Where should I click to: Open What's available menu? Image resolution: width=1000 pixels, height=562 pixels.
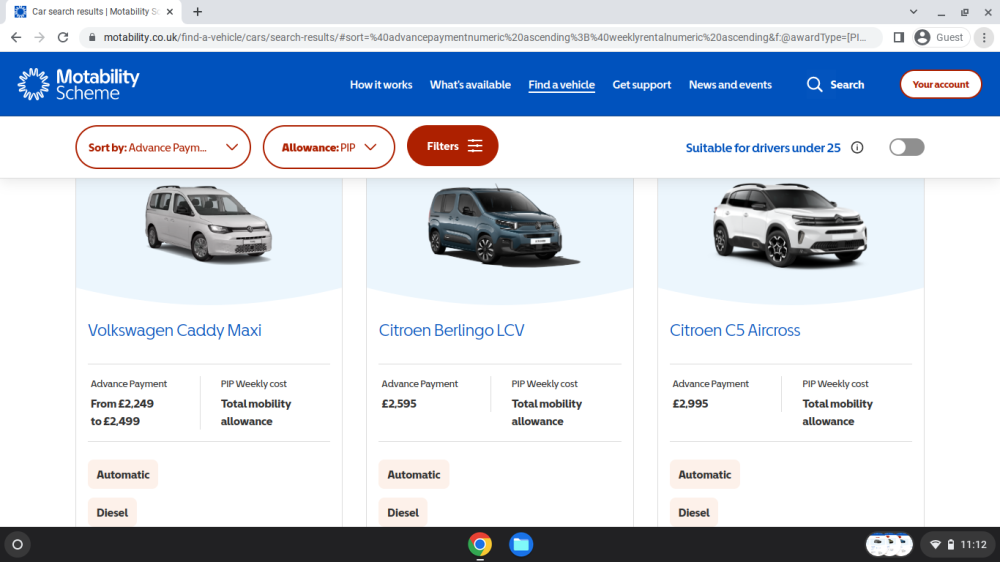click(x=470, y=84)
